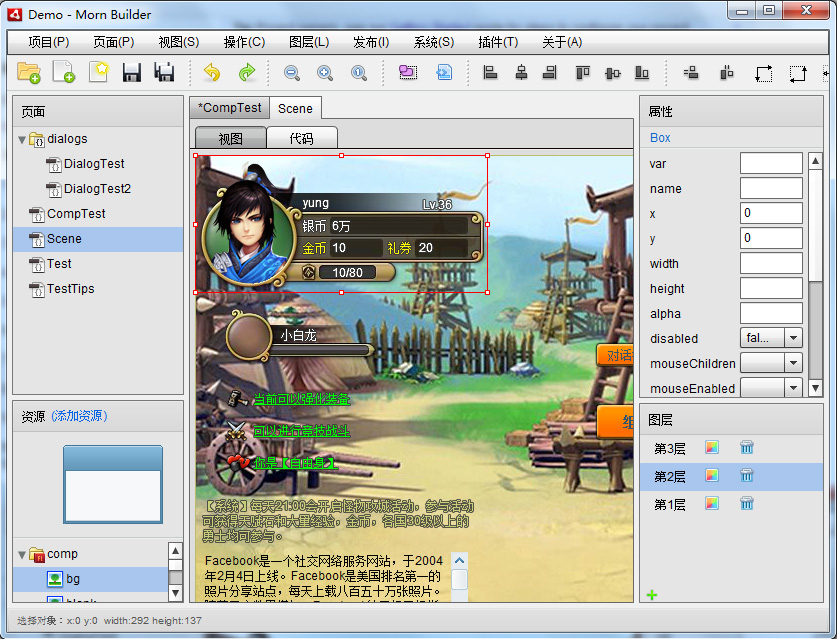Save the current page with the floppy icon
The width and height of the screenshot is (837, 639).
click(131, 72)
